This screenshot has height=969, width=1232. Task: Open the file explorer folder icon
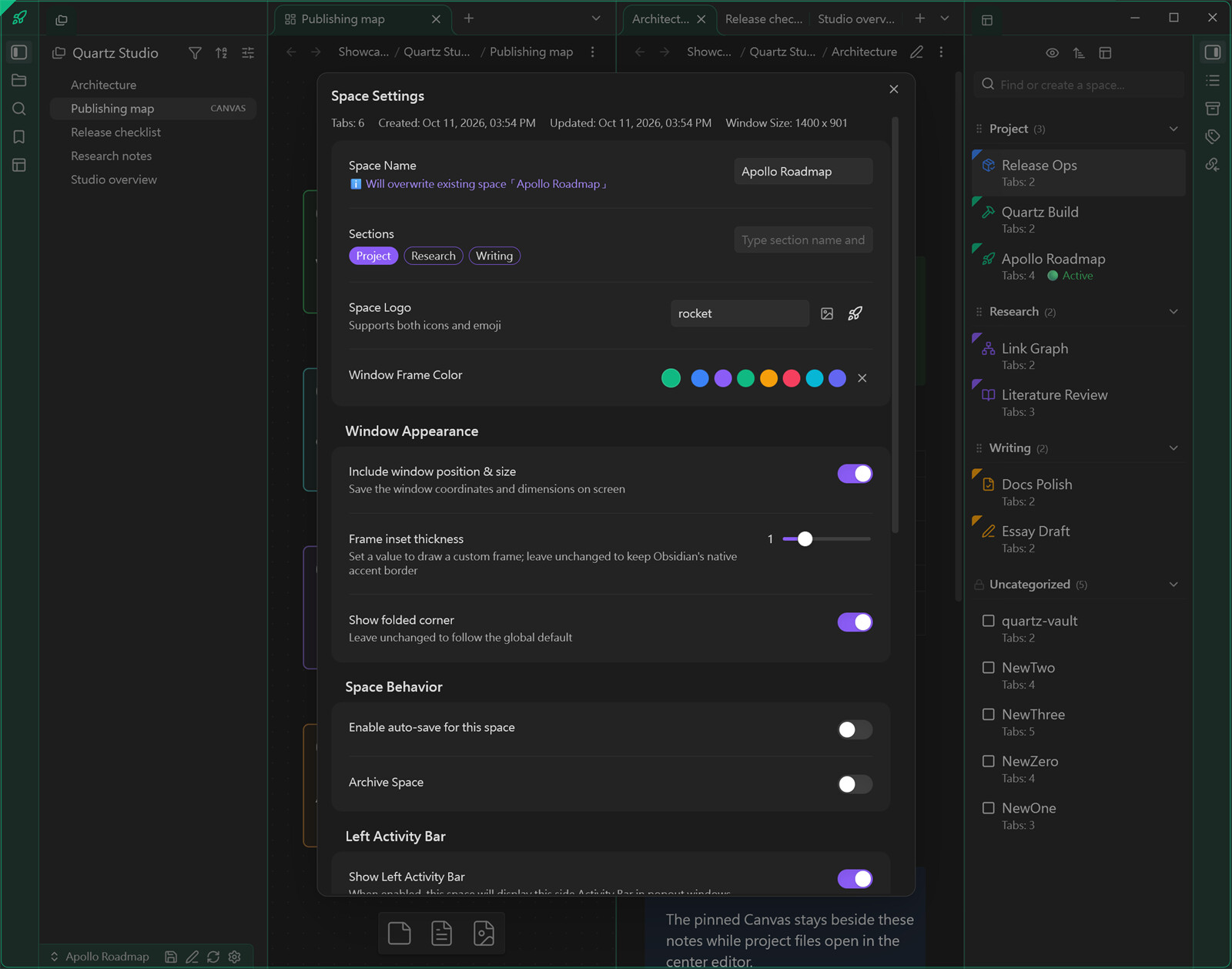pyautogui.click(x=19, y=80)
